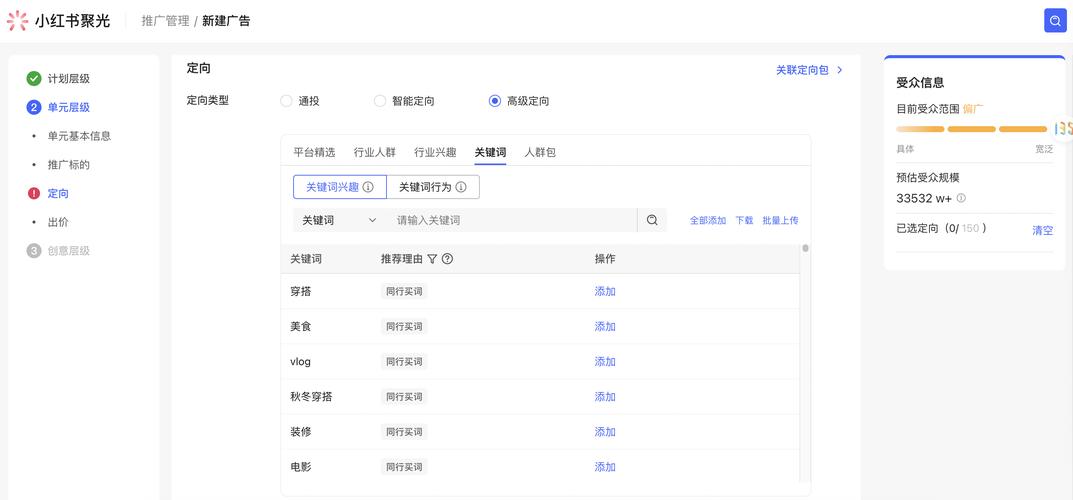The height and width of the screenshot is (500, 1073).
Task: Click green checkmark icon for 计划层级
Action: (34, 79)
